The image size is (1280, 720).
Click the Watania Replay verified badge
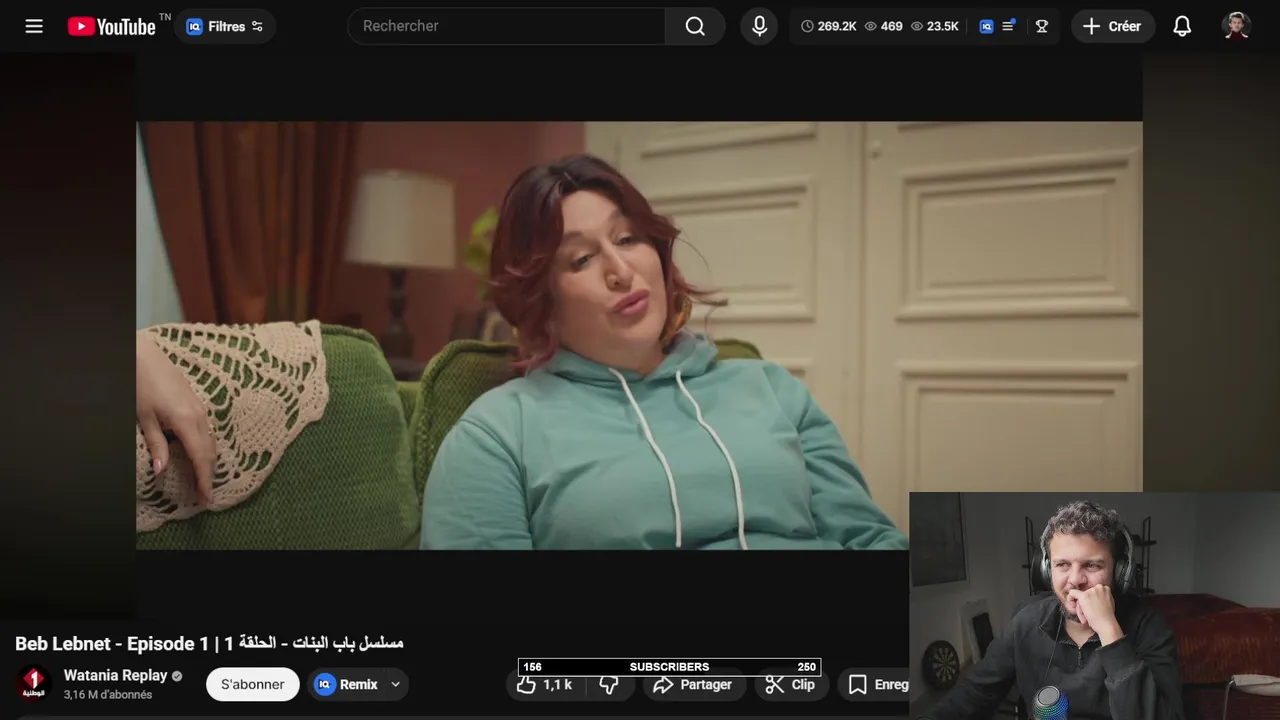click(177, 676)
